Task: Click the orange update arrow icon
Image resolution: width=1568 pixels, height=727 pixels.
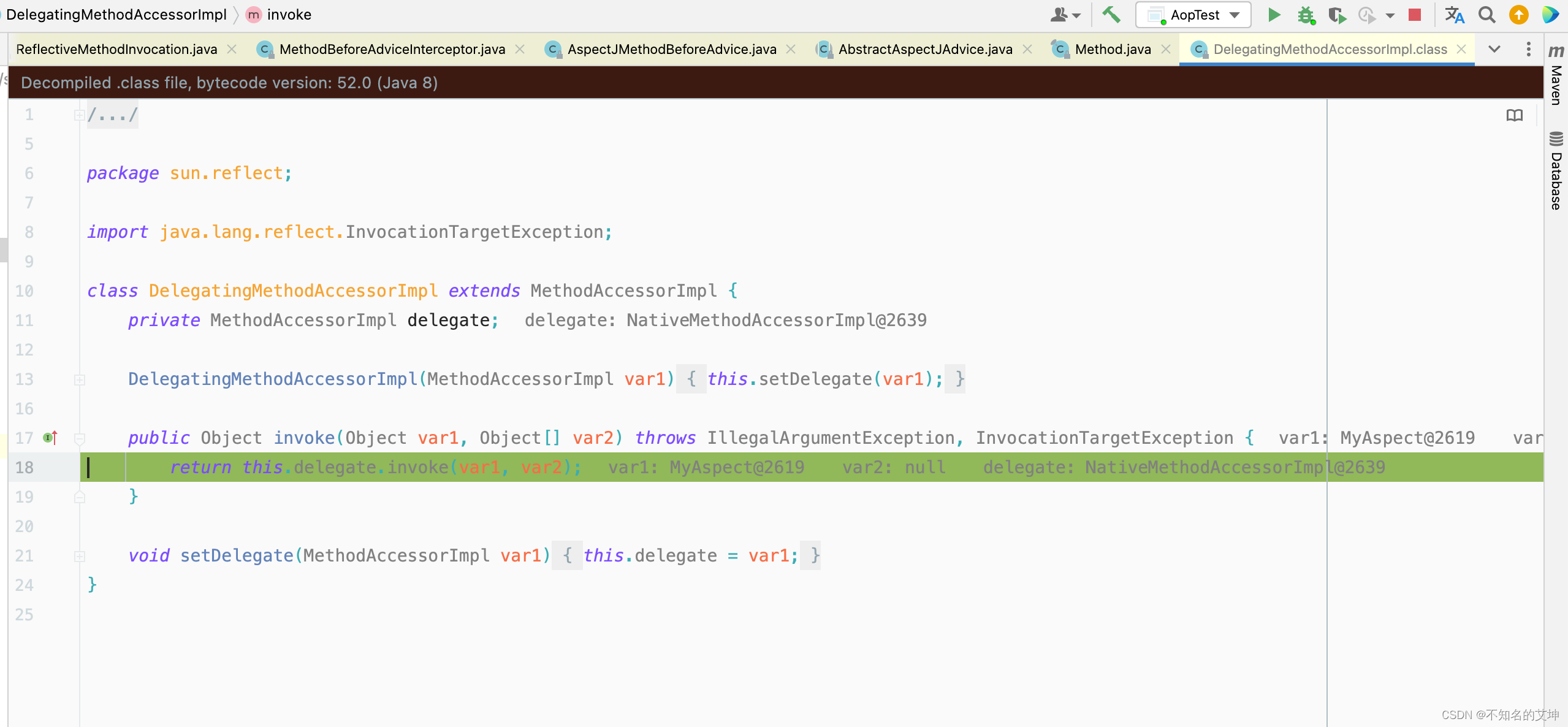Action: pos(1518,15)
